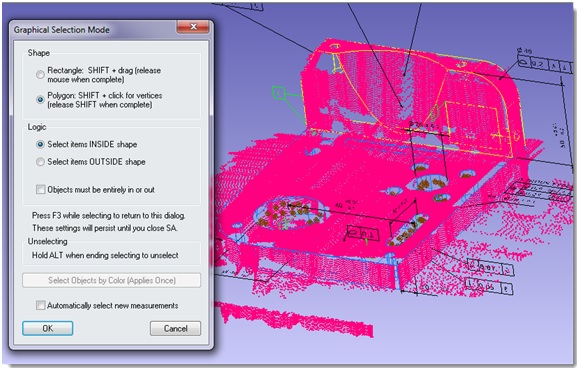Confirm the dialog with OK

(x=48, y=328)
